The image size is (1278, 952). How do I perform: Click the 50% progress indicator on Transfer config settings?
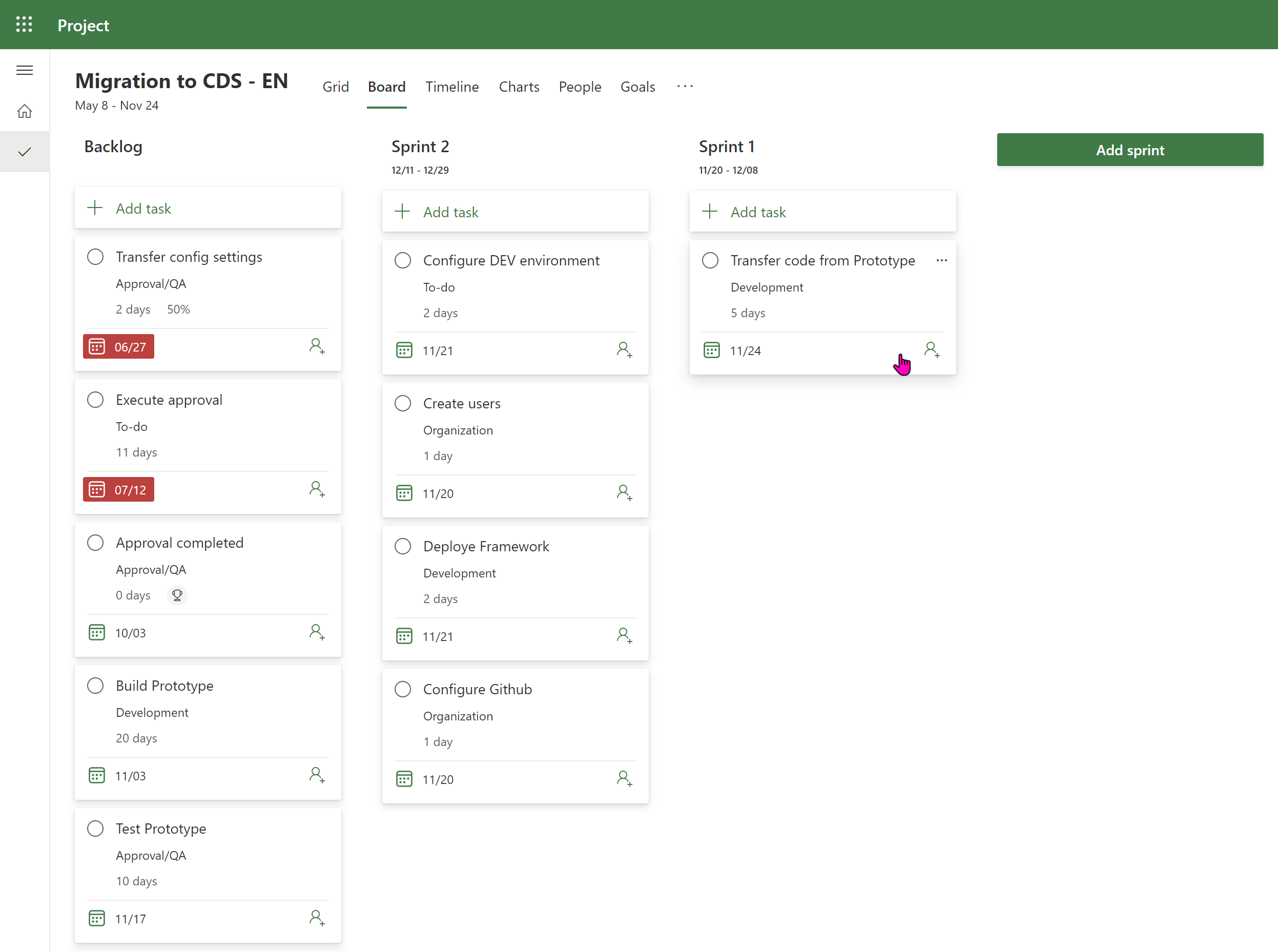click(x=179, y=309)
